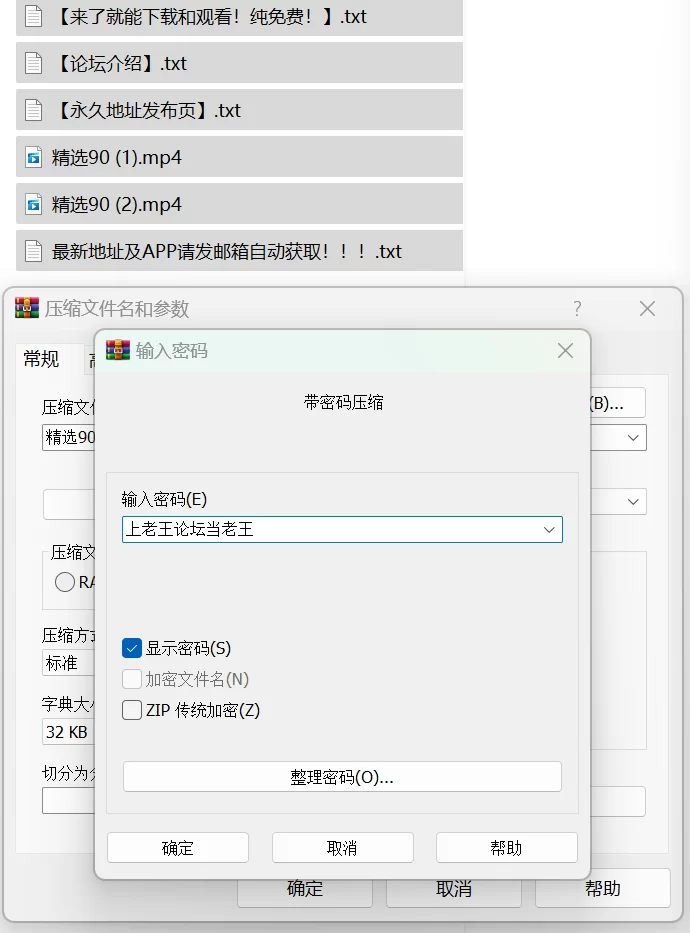Click the WinRAR icon in the 输入密码 title bar
Image resolution: width=690 pixels, height=933 pixels.
click(118, 351)
